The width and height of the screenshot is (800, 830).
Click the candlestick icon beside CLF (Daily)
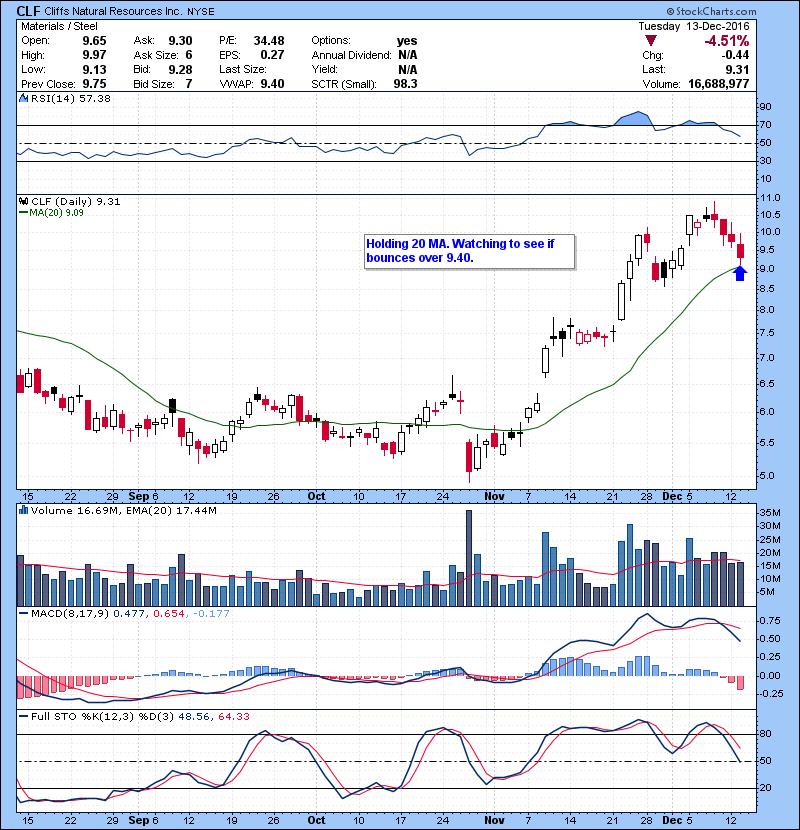coord(23,201)
